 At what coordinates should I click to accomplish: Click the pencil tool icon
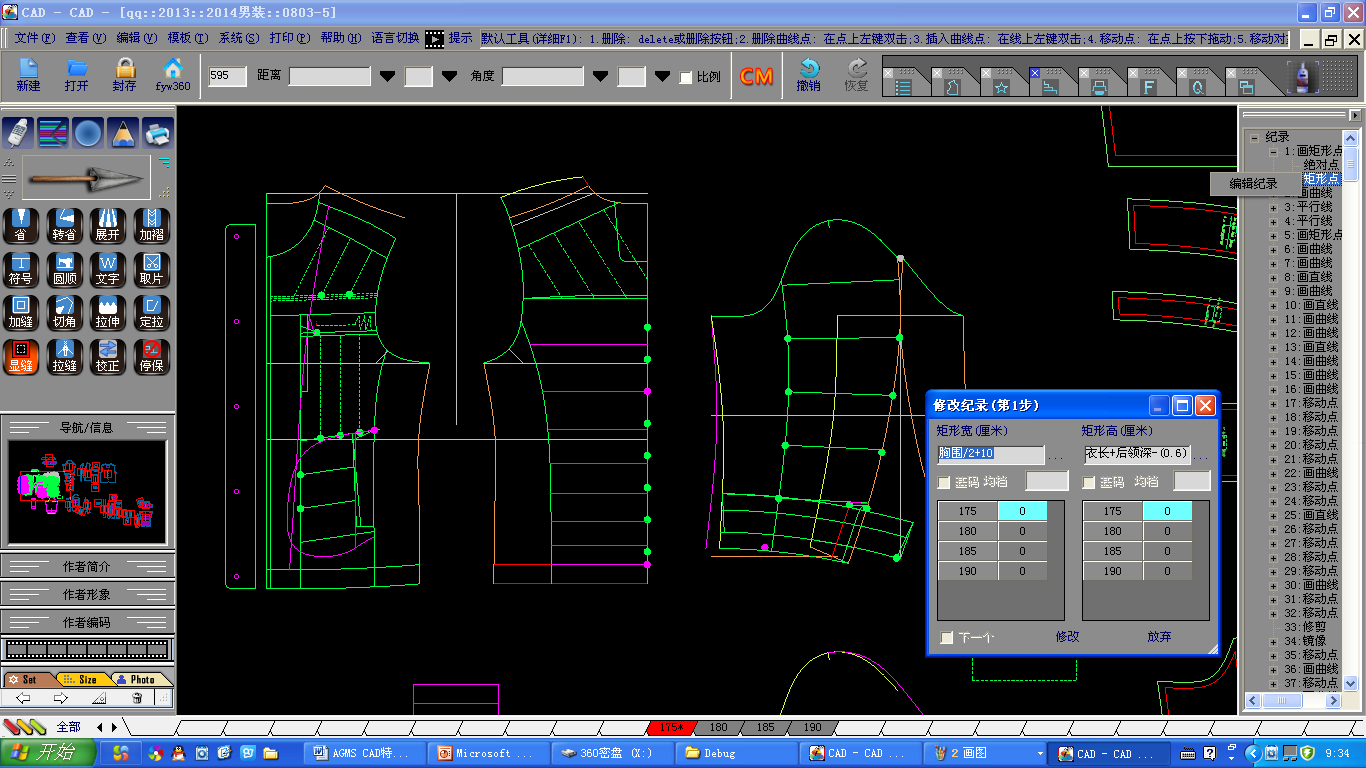click(x=123, y=132)
